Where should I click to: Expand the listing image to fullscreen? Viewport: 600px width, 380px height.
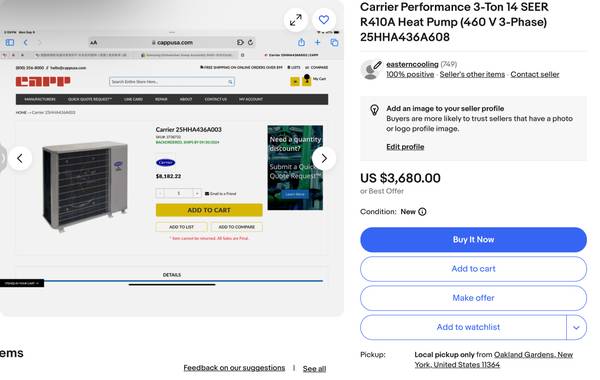(295, 20)
